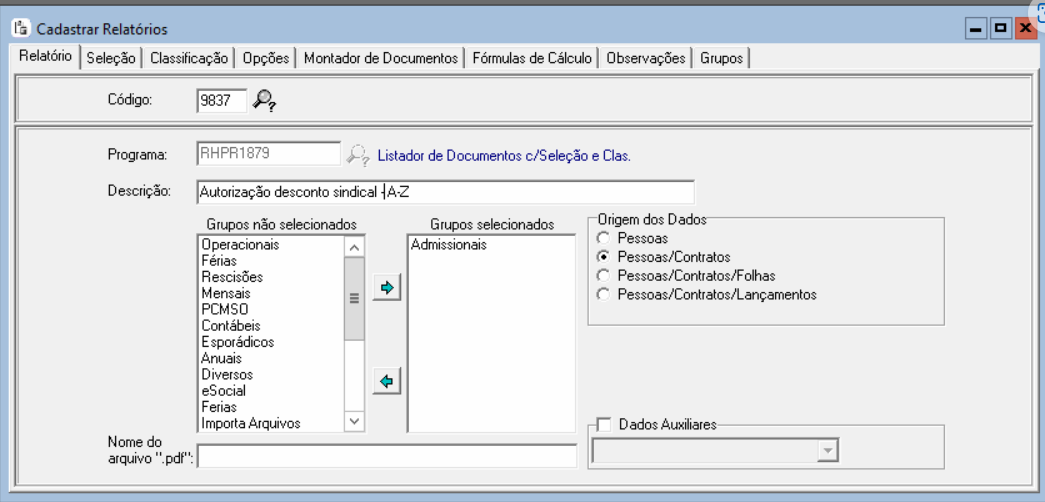The width and height of the screenshot is (1045, 502).
Task: Click the search icon next to Programa
Action: pyautogui.click(x=357, y=155)
